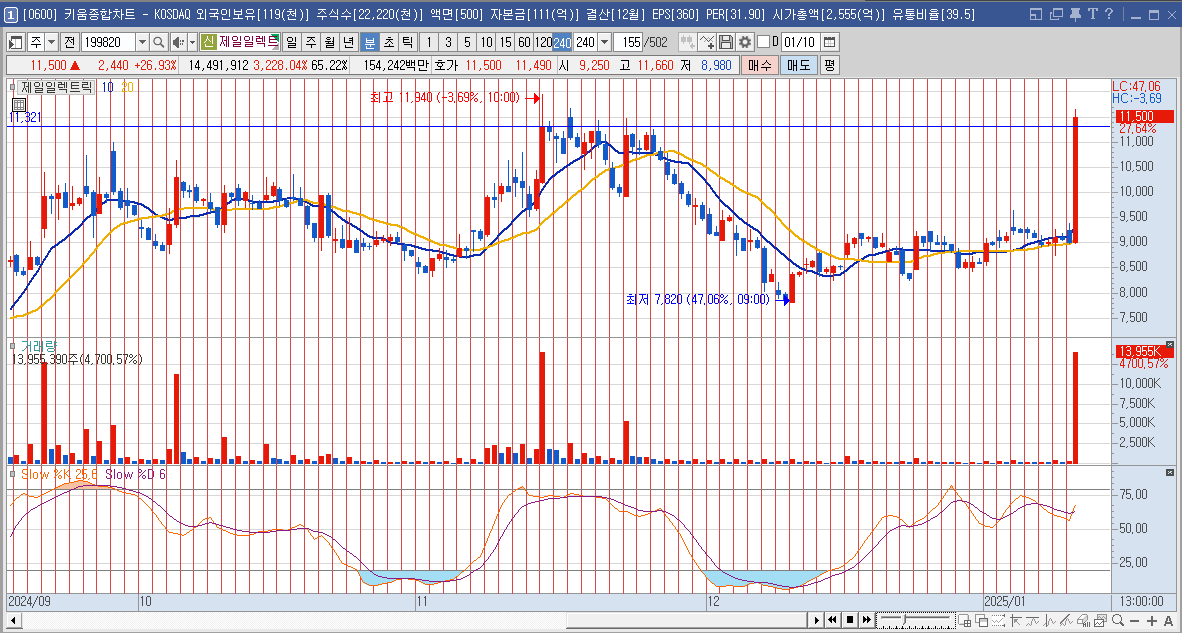Open the calendar date picker icon
The width and height of the screenshot is (1182, 633).
pyautogui.click(x=829, y=42)
